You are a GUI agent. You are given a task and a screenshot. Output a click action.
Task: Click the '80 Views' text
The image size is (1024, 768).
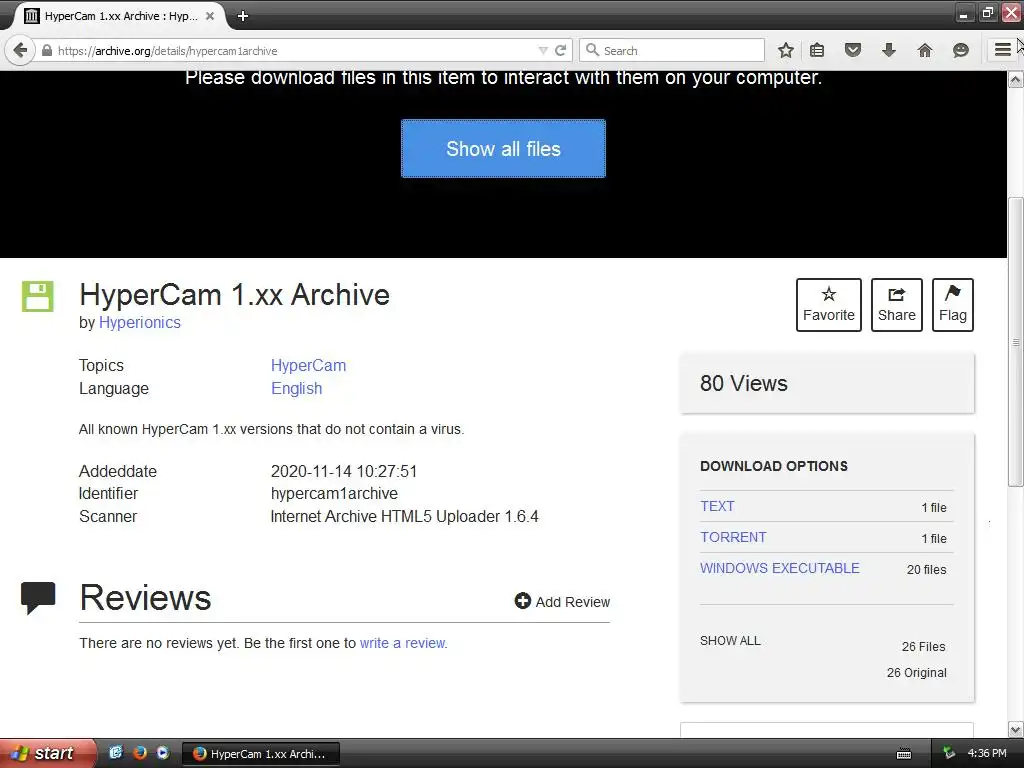click(744, 383)
